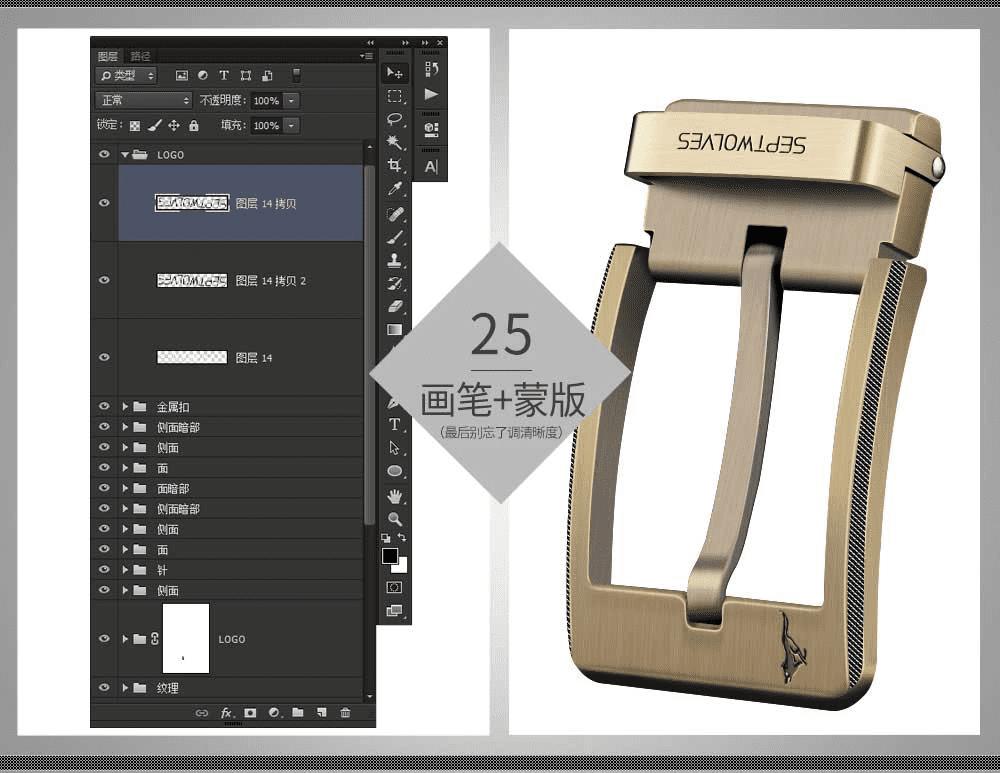The height and width of the screenshot is (773, 1000).
Task: Lock transparent pixels
Action: coord(135,126)
